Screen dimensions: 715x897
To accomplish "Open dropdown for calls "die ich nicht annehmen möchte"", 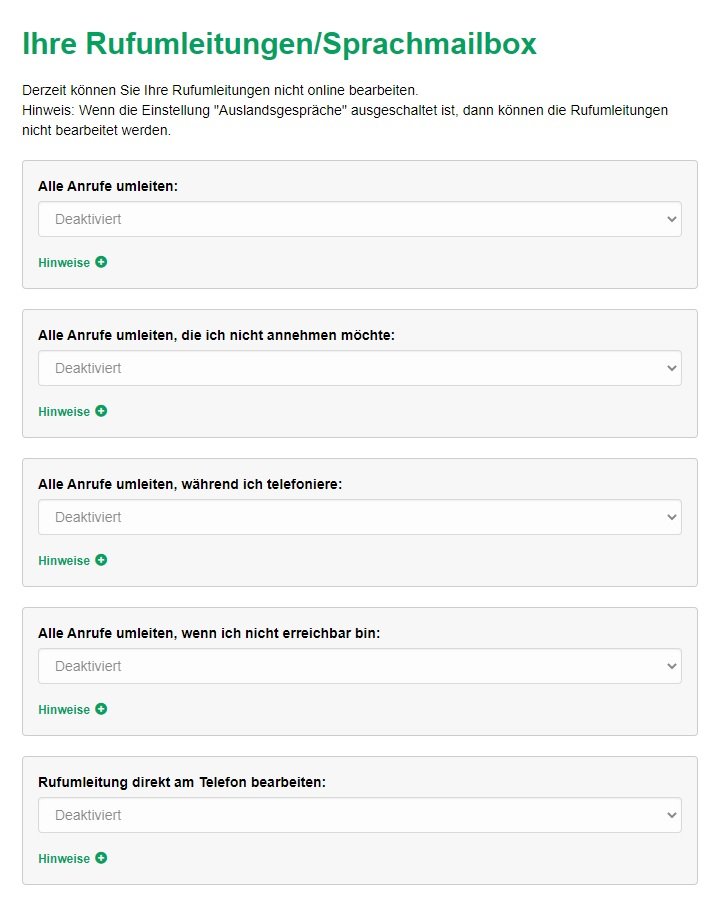I will (x=360, y=368).
